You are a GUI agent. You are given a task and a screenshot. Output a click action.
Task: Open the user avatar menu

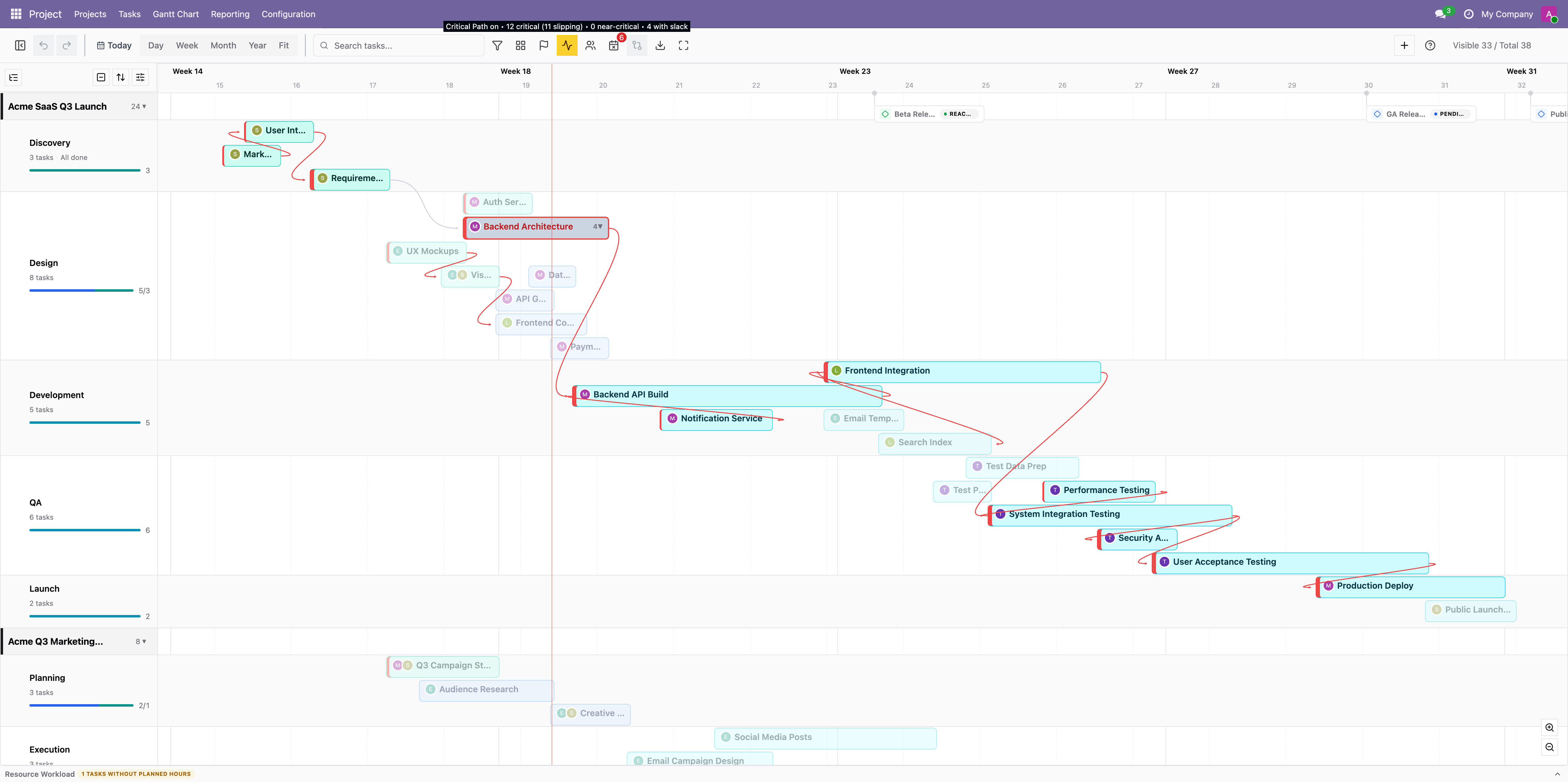(x=1549, y=14)
